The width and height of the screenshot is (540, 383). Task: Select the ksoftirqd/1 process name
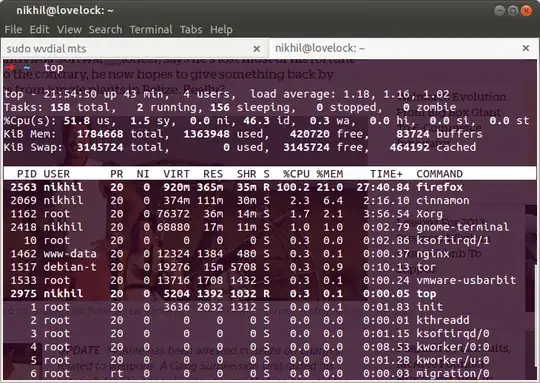point(453,240)
